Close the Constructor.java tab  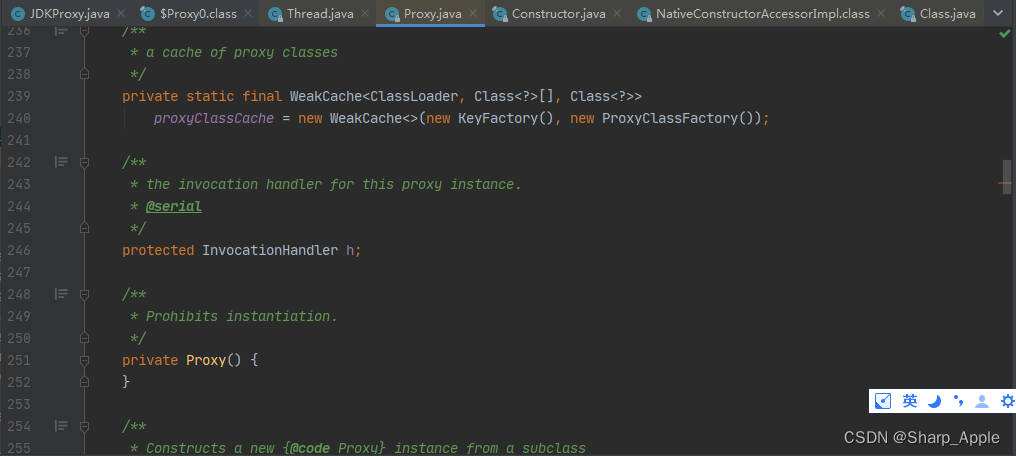coord(616,13)
